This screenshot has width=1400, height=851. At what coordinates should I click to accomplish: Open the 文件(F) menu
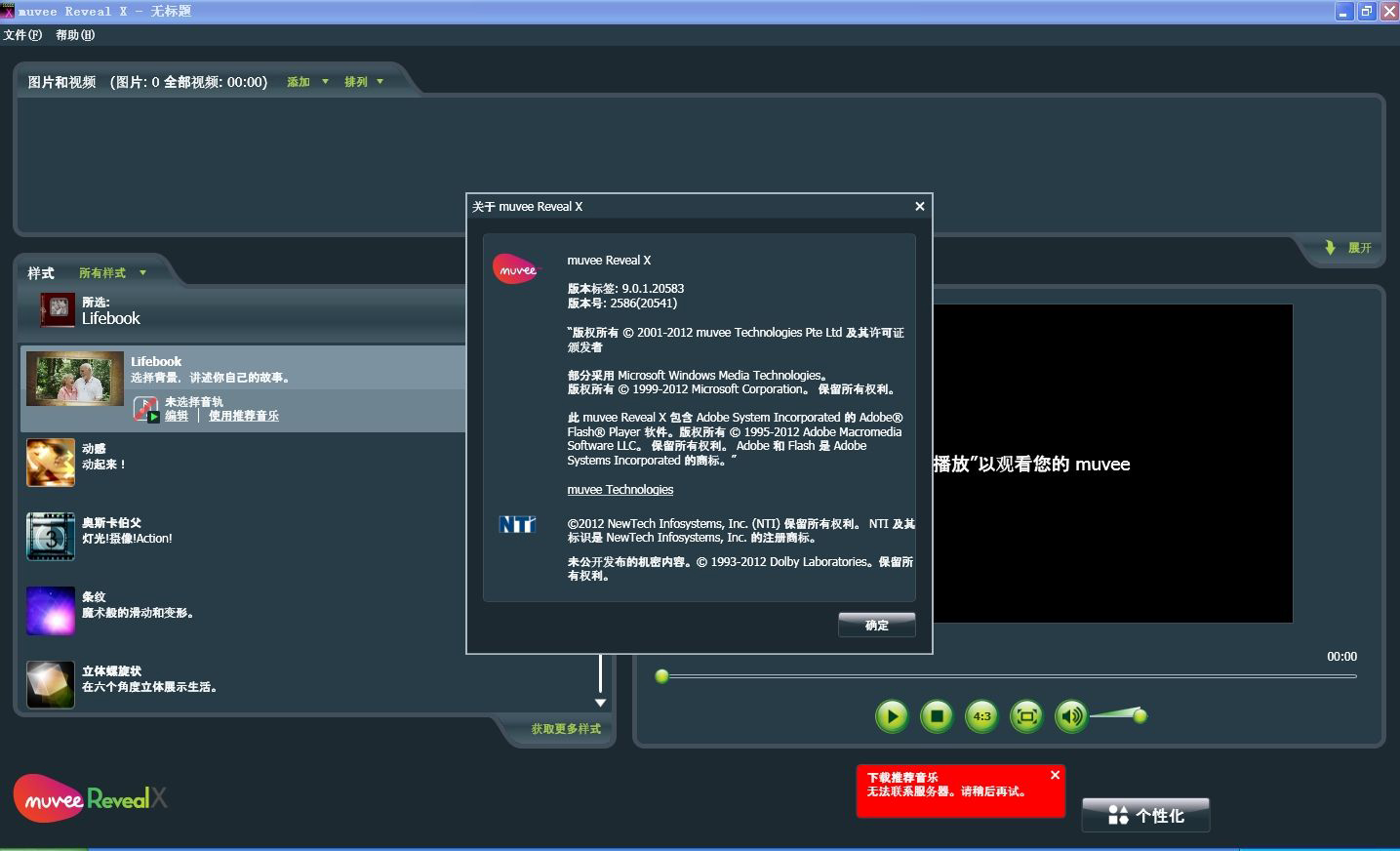pos(22,35)
